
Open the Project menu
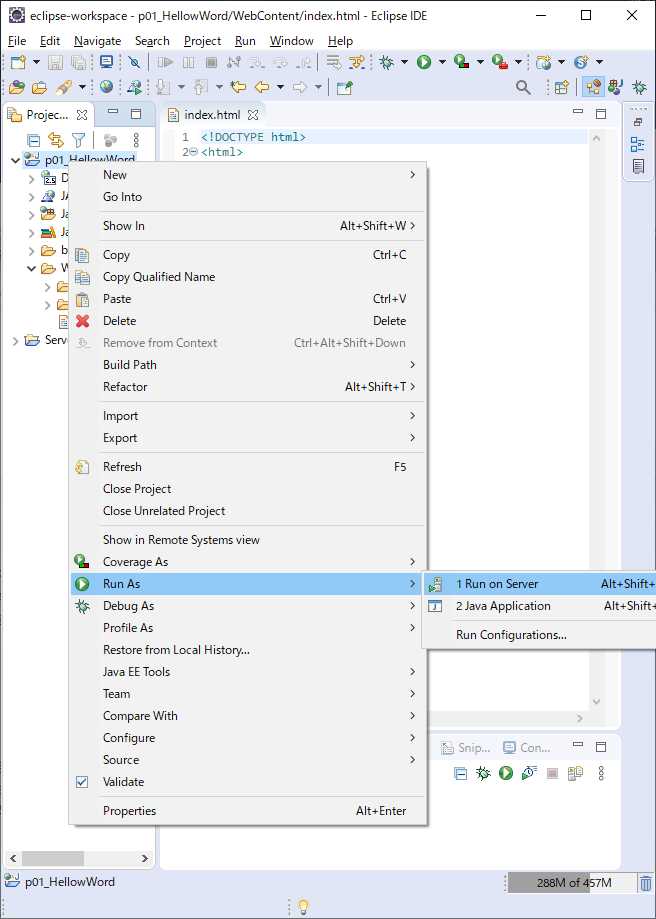(202, 41)
